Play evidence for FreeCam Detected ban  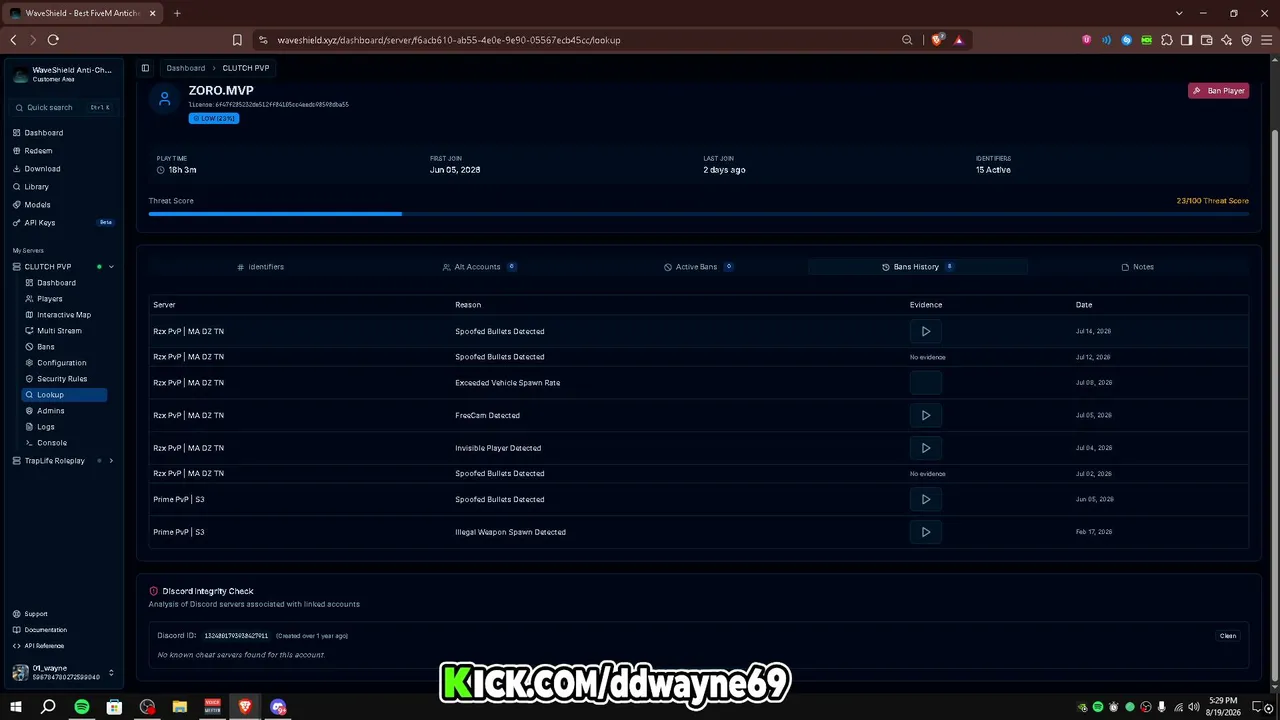pos(926,415)
